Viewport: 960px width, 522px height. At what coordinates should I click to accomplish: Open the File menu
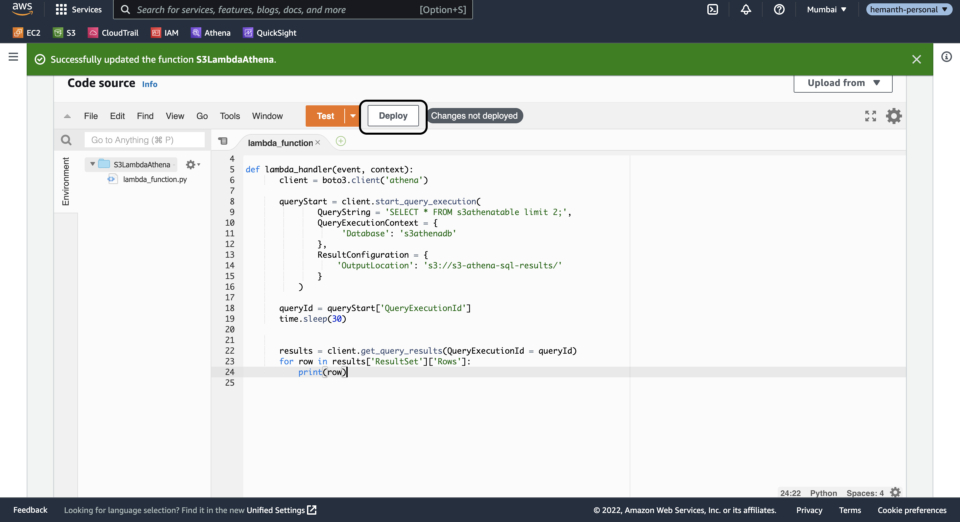coord(91,116)
